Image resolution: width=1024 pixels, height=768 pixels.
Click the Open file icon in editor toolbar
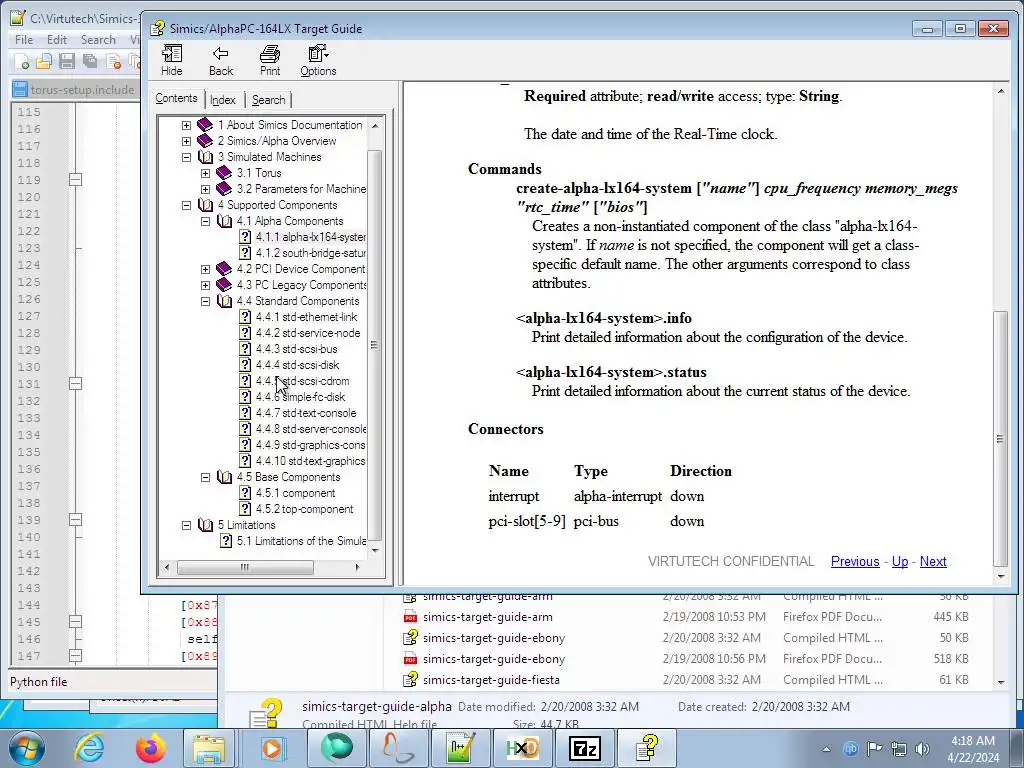pyautogui.click(x=44, y=62)
